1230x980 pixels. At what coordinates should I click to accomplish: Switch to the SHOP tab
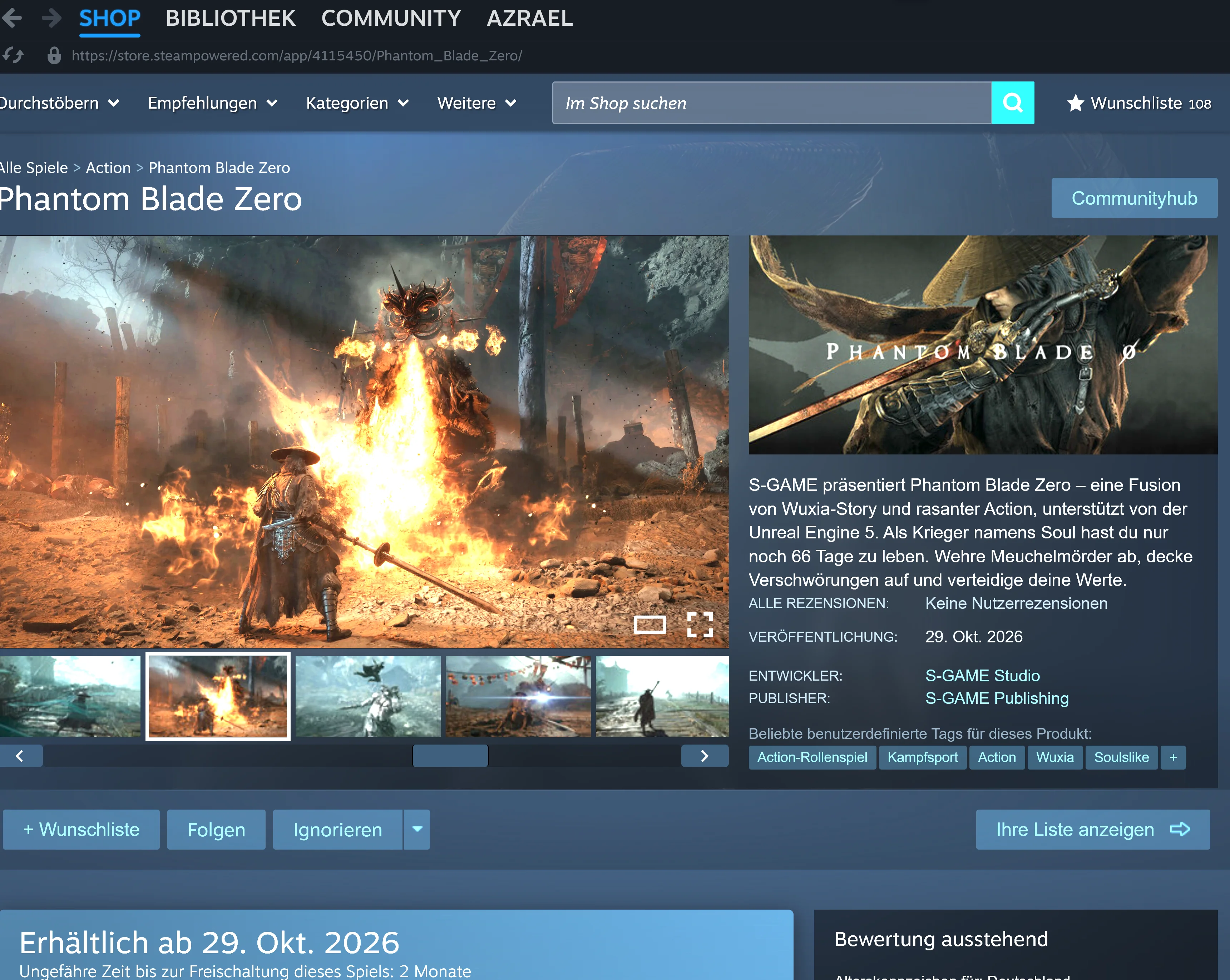[x=109, y=18]
